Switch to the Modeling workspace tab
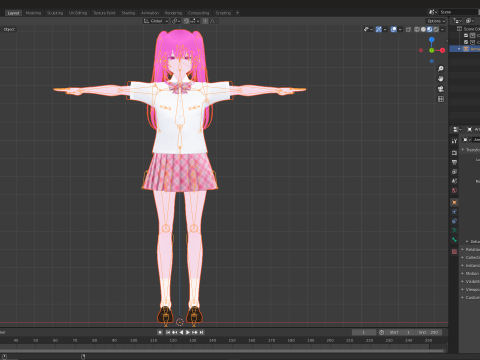The image size is (480, 360). (33, 13)
